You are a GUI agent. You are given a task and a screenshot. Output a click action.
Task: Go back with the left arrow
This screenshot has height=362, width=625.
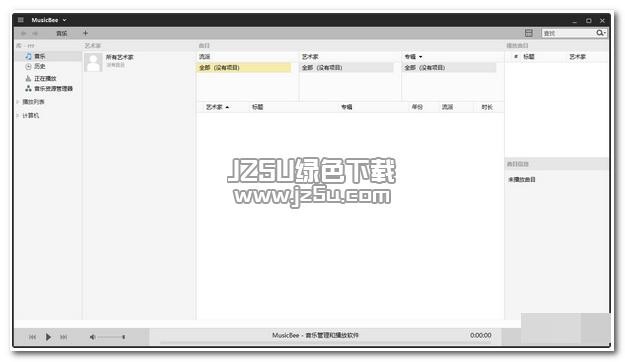[23, 33]
